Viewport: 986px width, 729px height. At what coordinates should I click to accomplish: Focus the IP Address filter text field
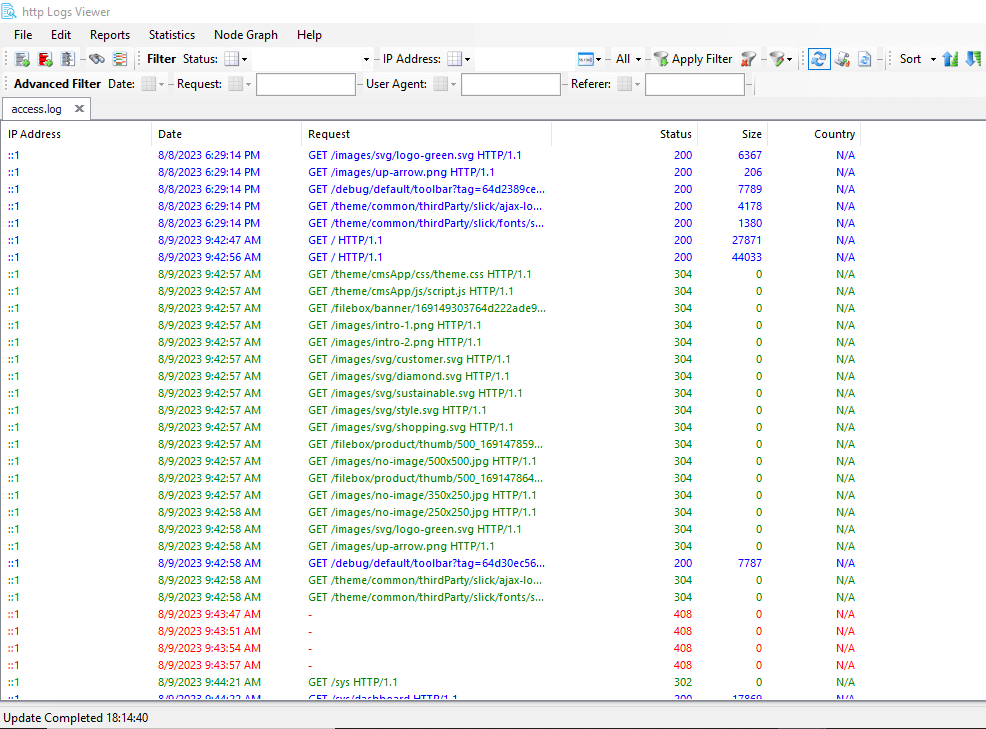coord(523,59)
